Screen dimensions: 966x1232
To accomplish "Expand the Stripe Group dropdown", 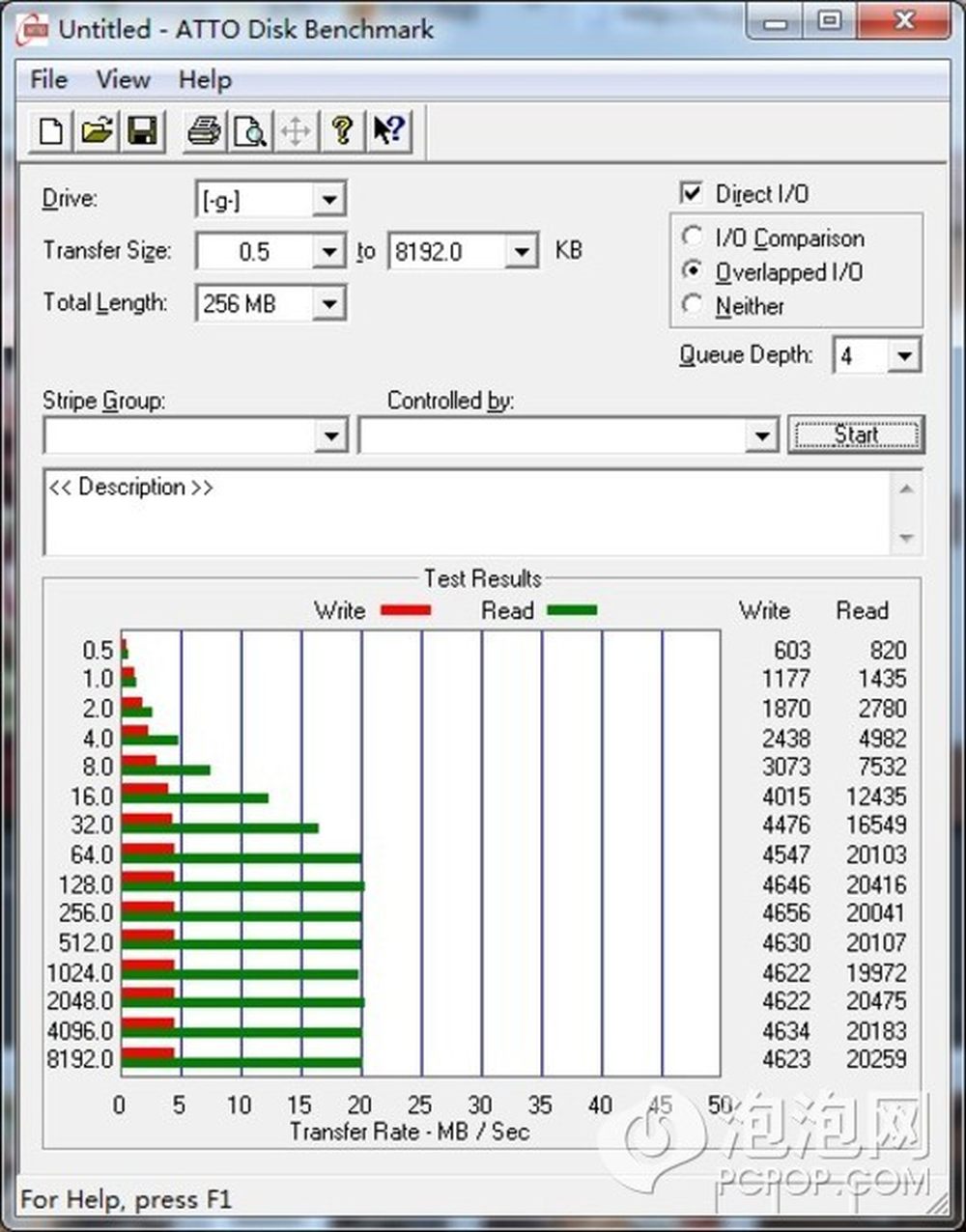I will pyautogui.click(x=330, y=435).
